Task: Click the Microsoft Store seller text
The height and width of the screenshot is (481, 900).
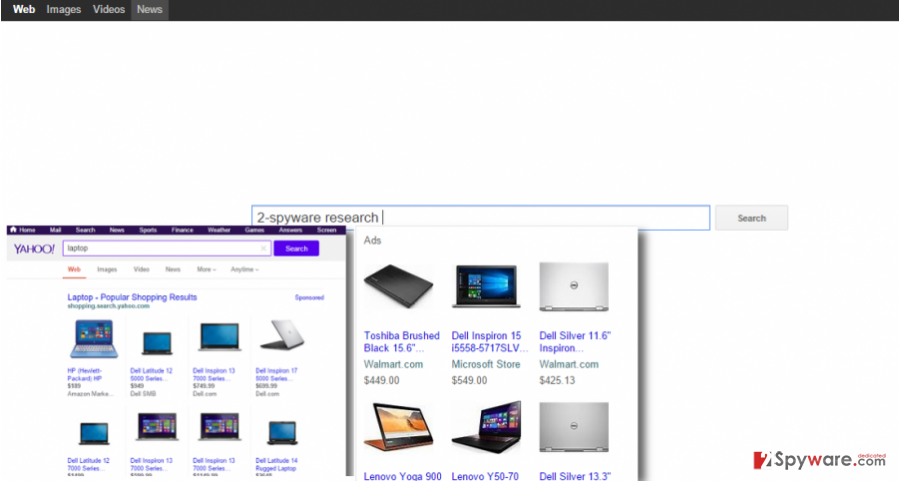Action: [x=486, y=364]
